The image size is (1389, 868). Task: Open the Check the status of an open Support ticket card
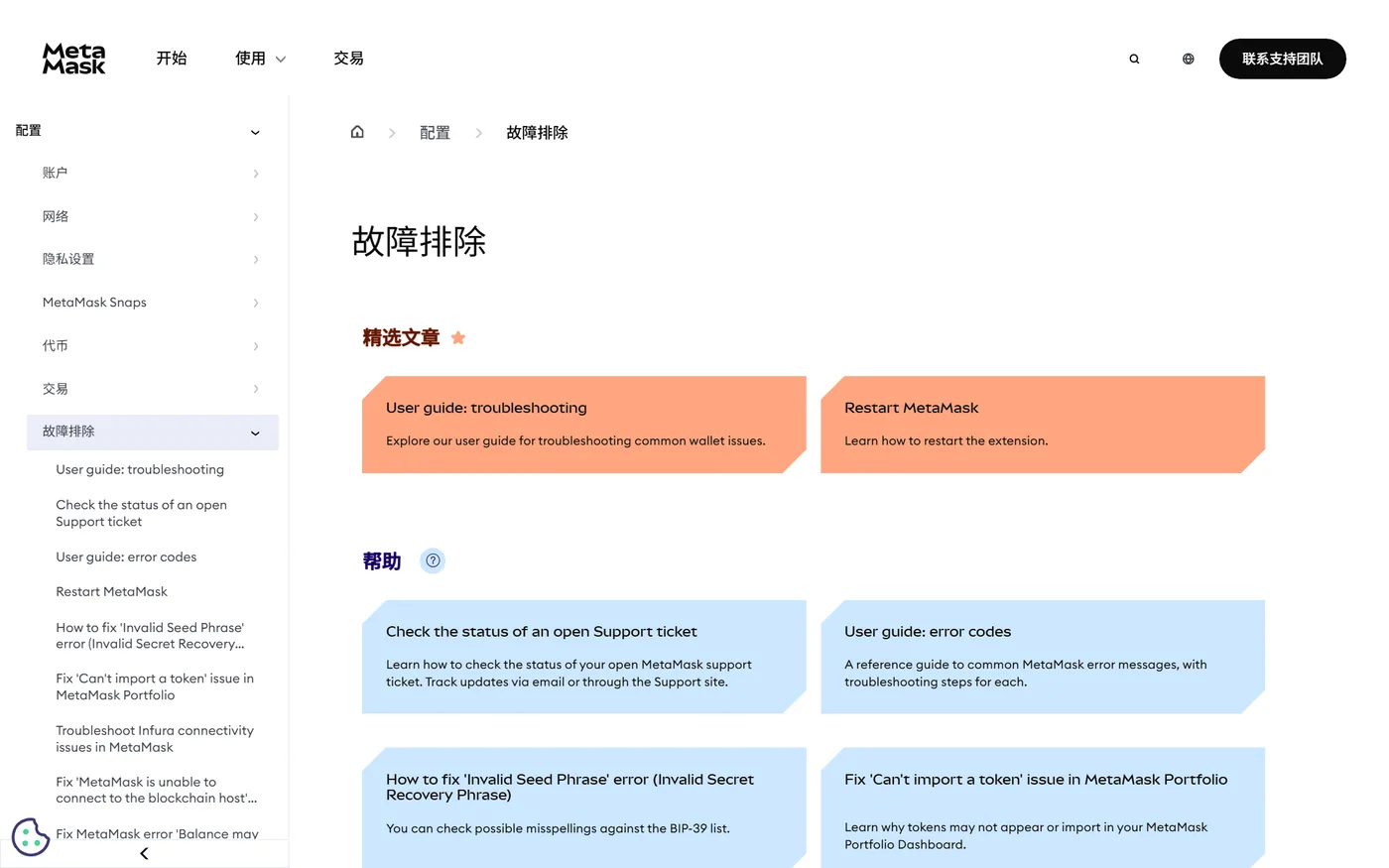click(x=583, y=657)
